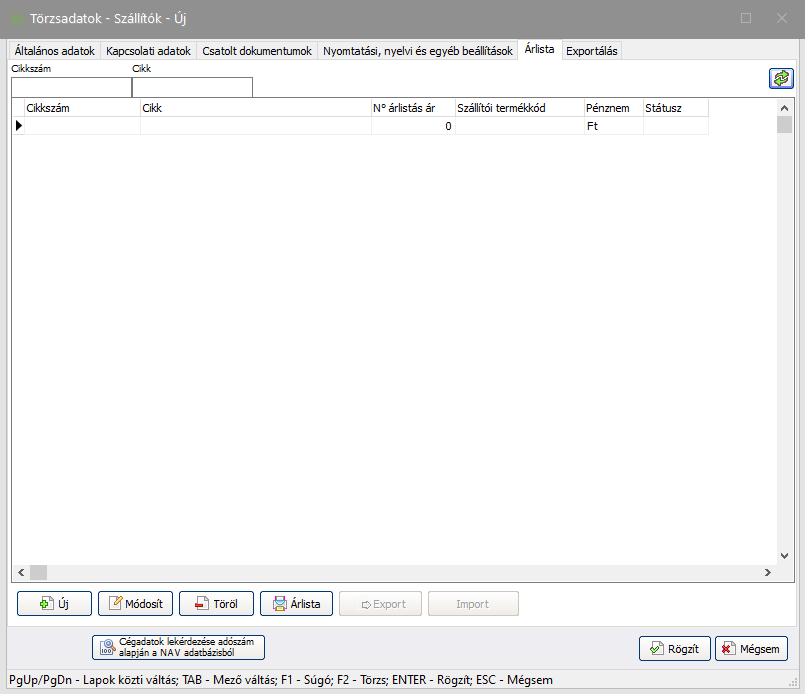Open the Kapcsolati adatok tab

148,51
